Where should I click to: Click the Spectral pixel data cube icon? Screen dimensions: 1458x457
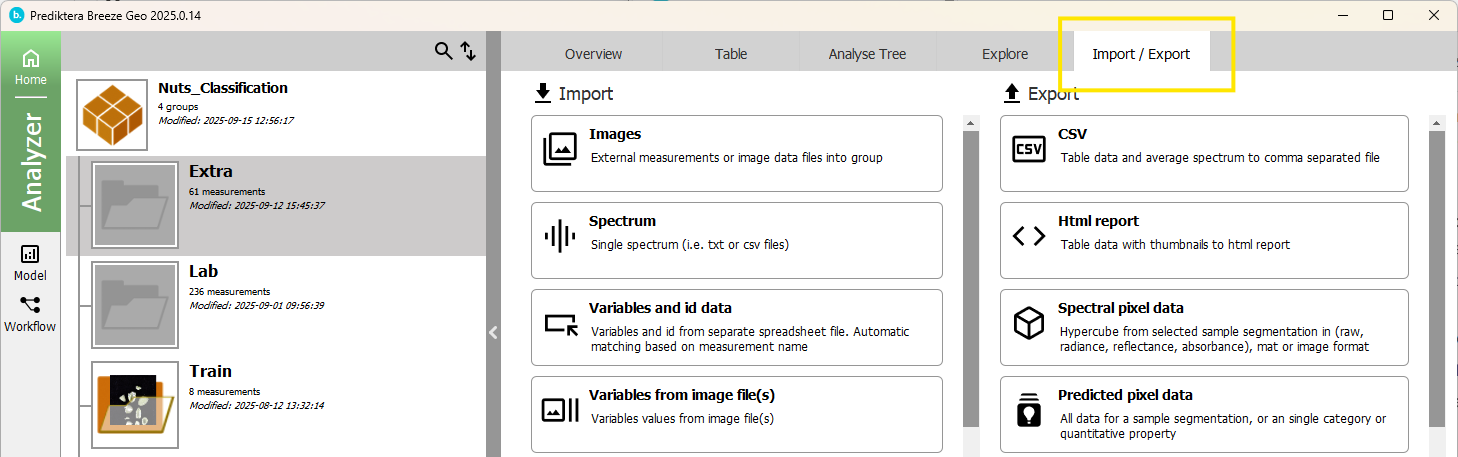point(1029,323)
